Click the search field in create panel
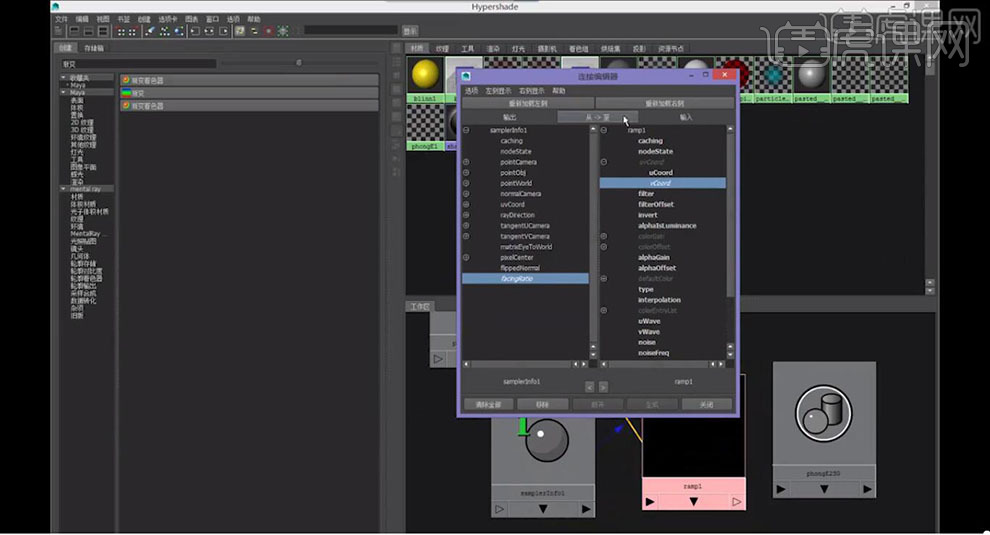 pyautogui.click(x=139, y=64)
